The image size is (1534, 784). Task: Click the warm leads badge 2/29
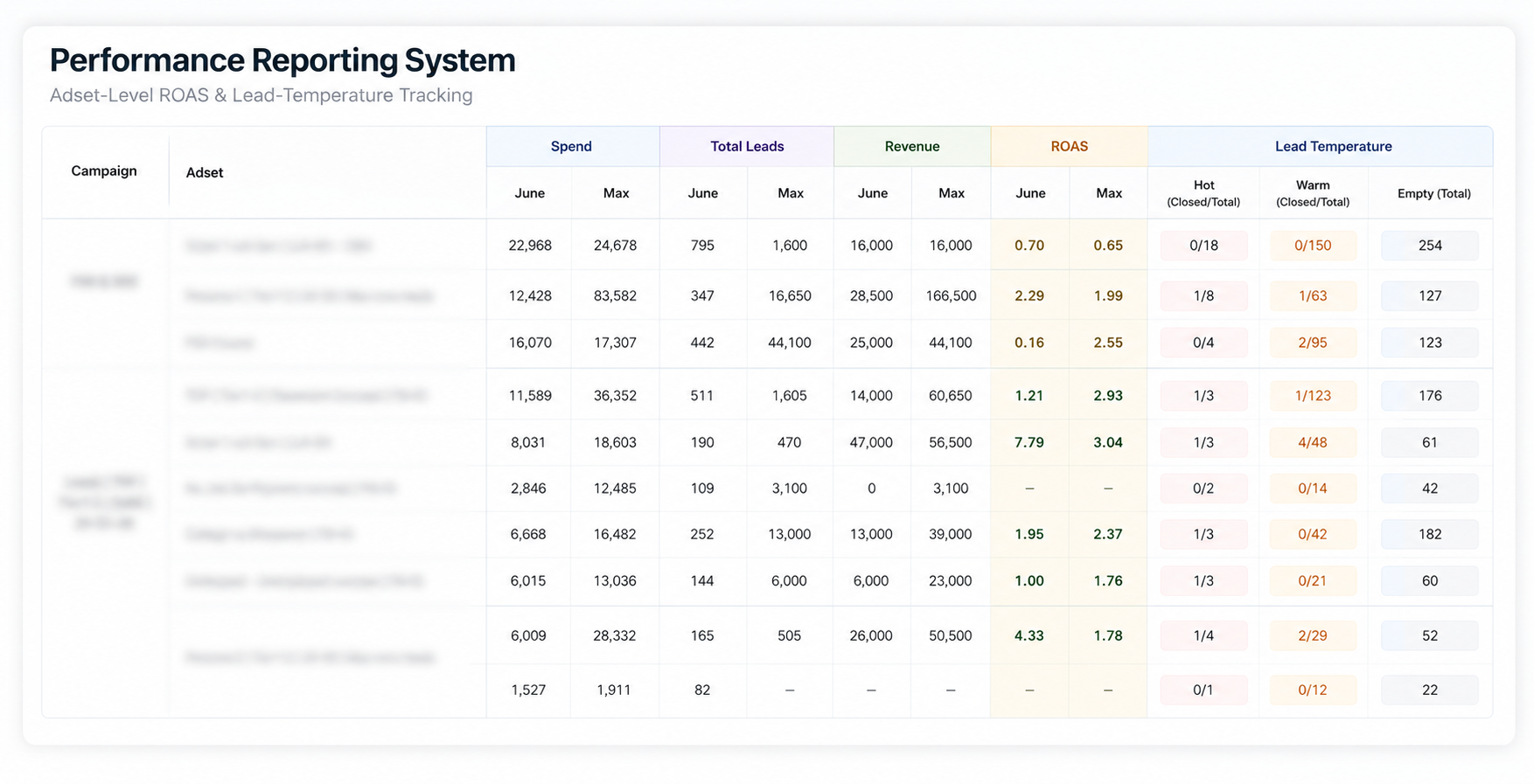1314,636
